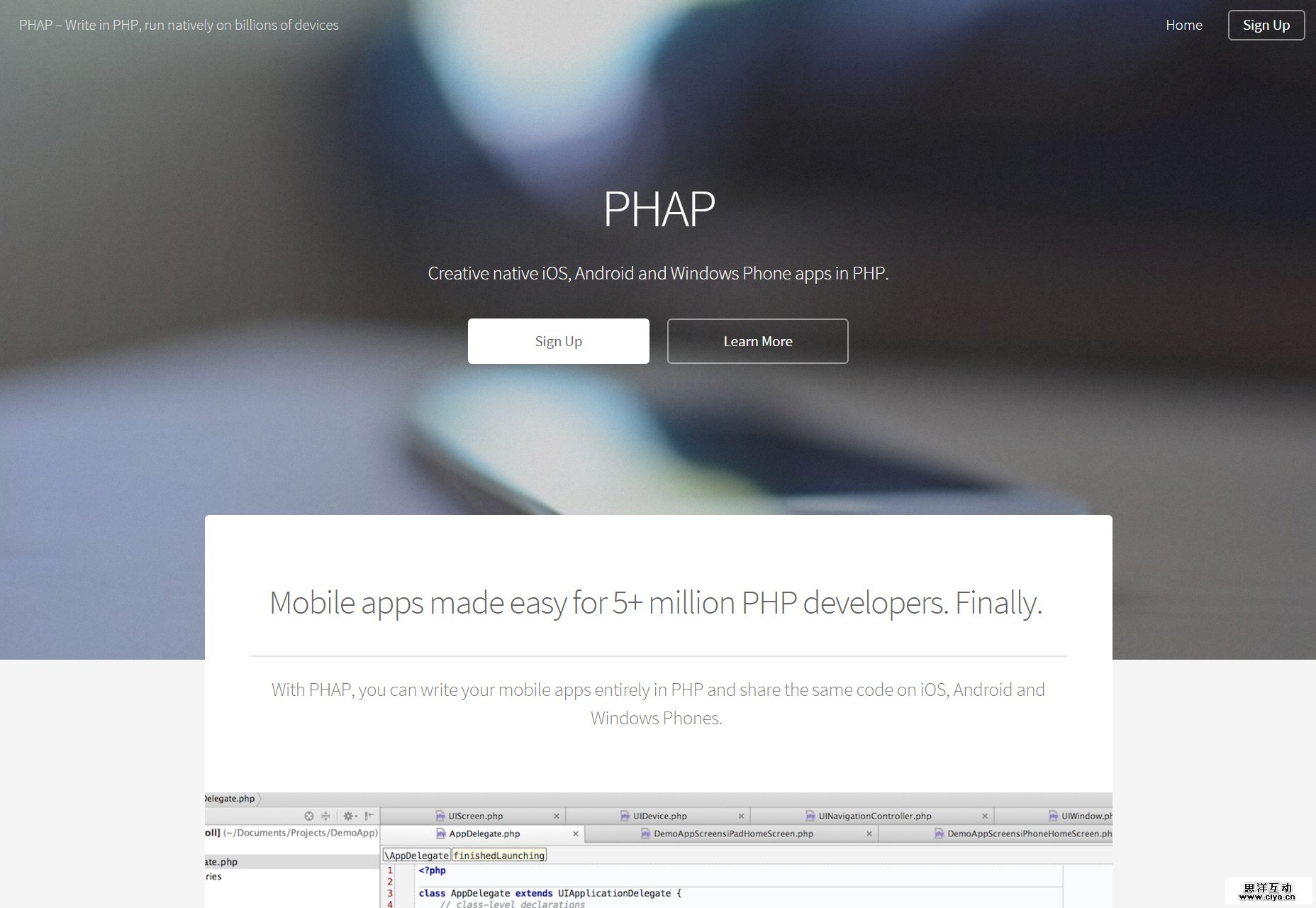
Task: Click the PHP file icon on AppDelegate.php tab
Action: [x=440, y=834]
